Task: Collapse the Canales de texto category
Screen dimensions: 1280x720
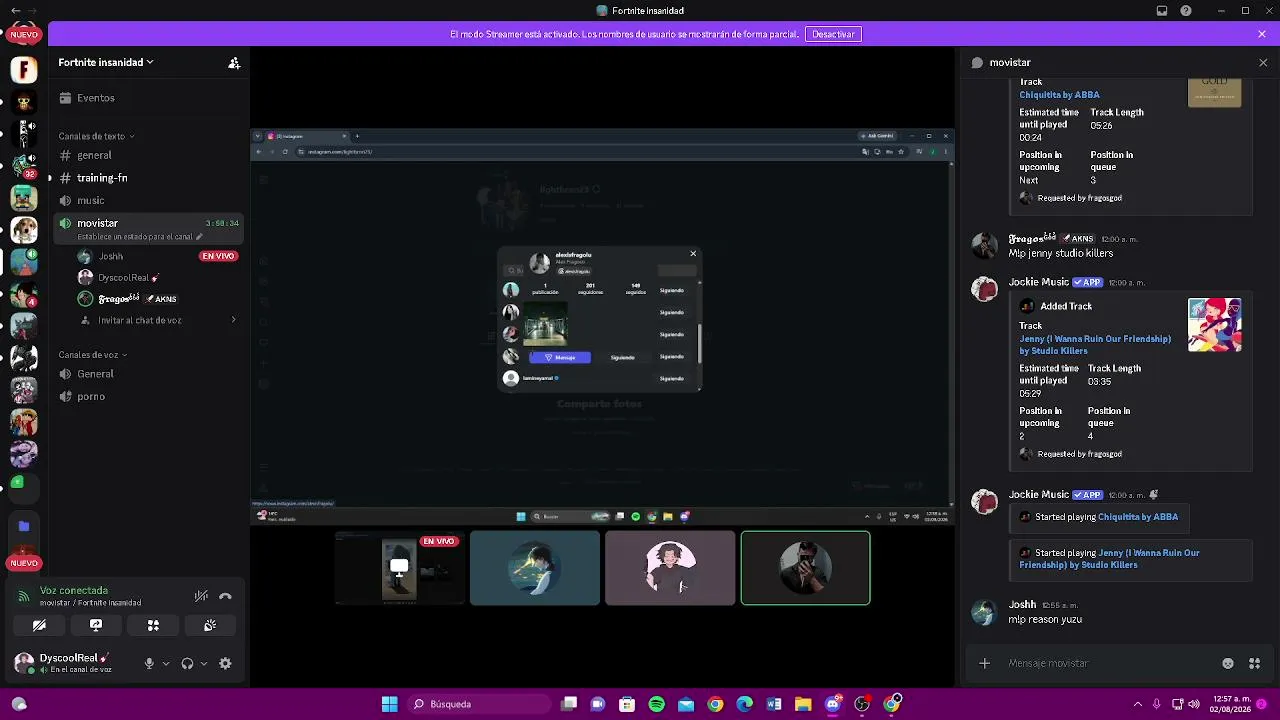Action: point(96,136)
